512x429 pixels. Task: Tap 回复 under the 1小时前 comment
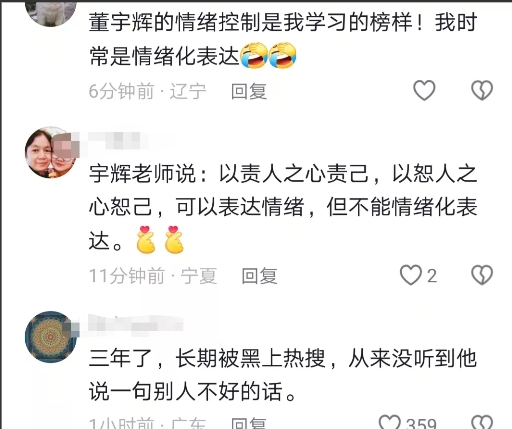click(249, 423)
